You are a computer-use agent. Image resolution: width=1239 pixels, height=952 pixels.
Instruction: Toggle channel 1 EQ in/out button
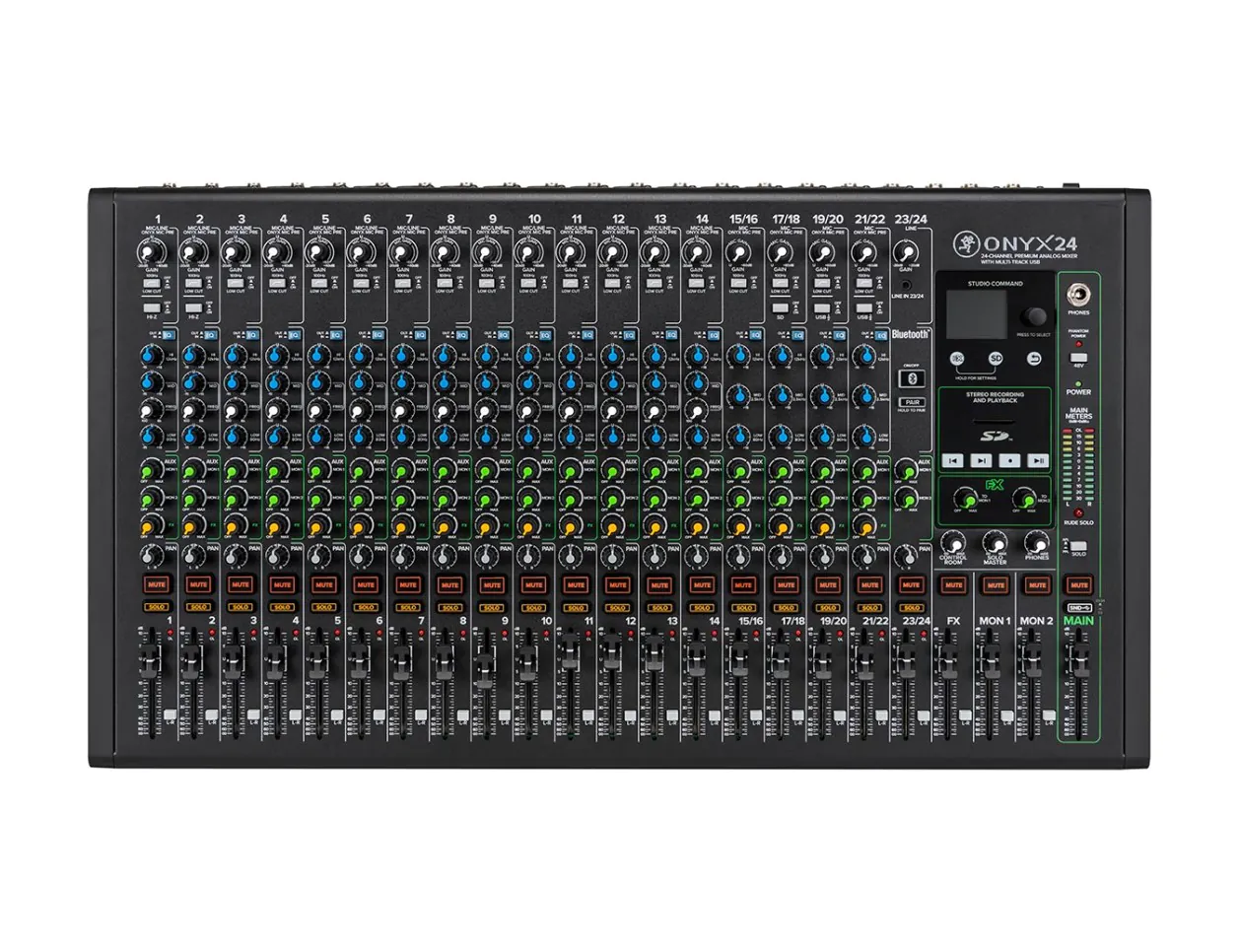[168, 335]
